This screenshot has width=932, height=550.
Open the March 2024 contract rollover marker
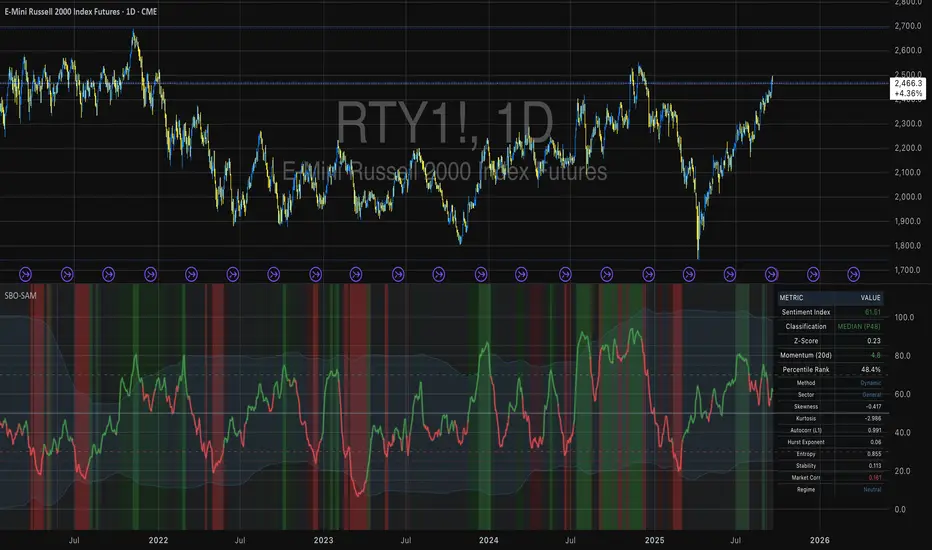point(521,274)
